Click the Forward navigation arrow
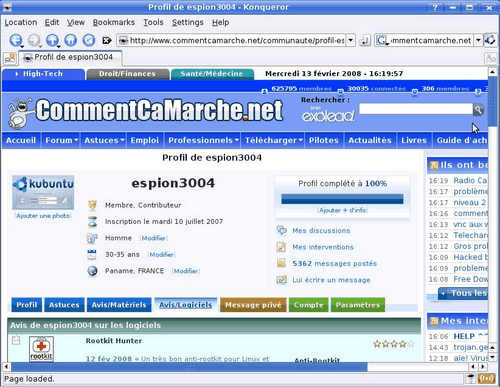Viewport: 500px width, 387px height. click(x=34, y=40)
